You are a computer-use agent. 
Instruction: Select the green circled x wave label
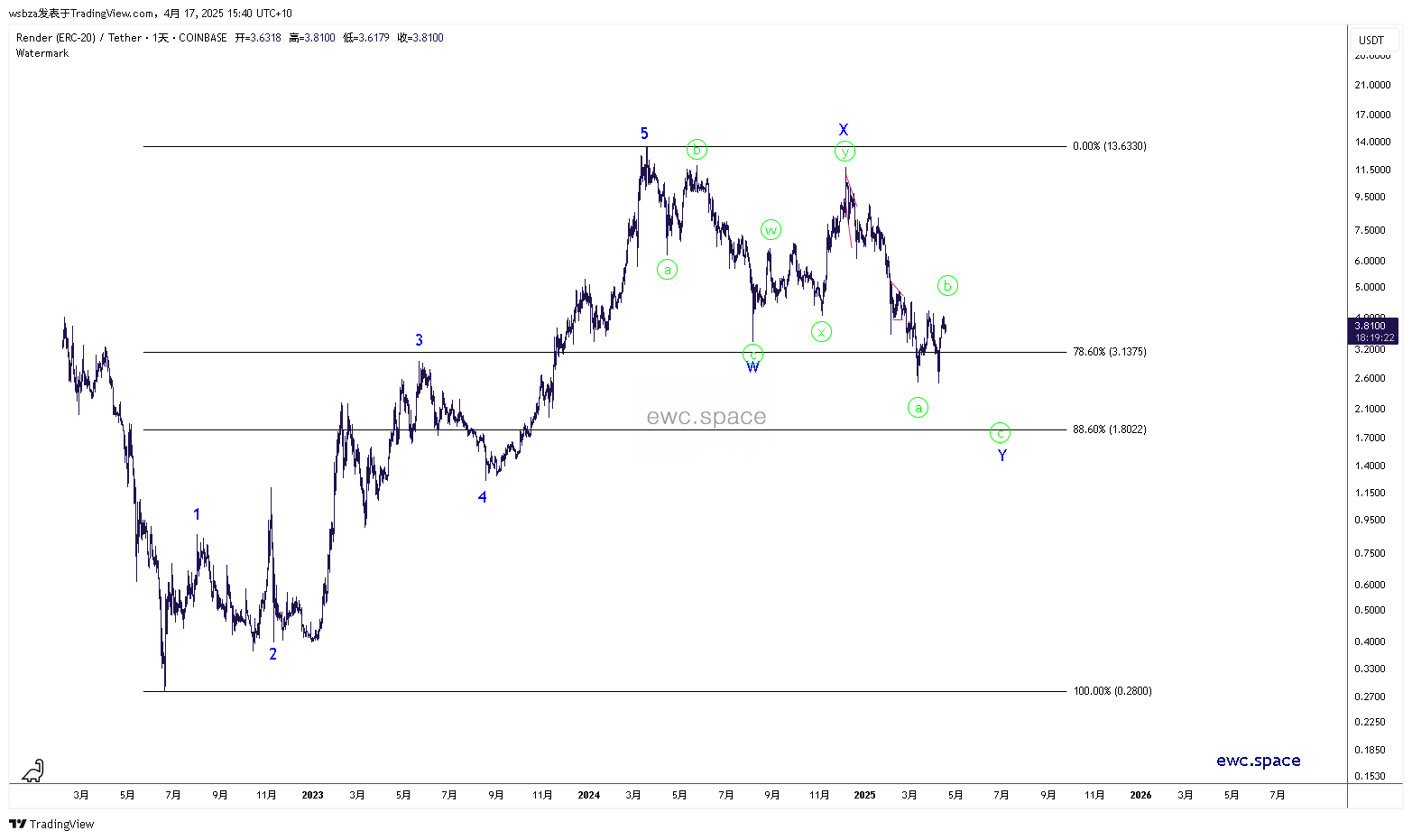820,332
